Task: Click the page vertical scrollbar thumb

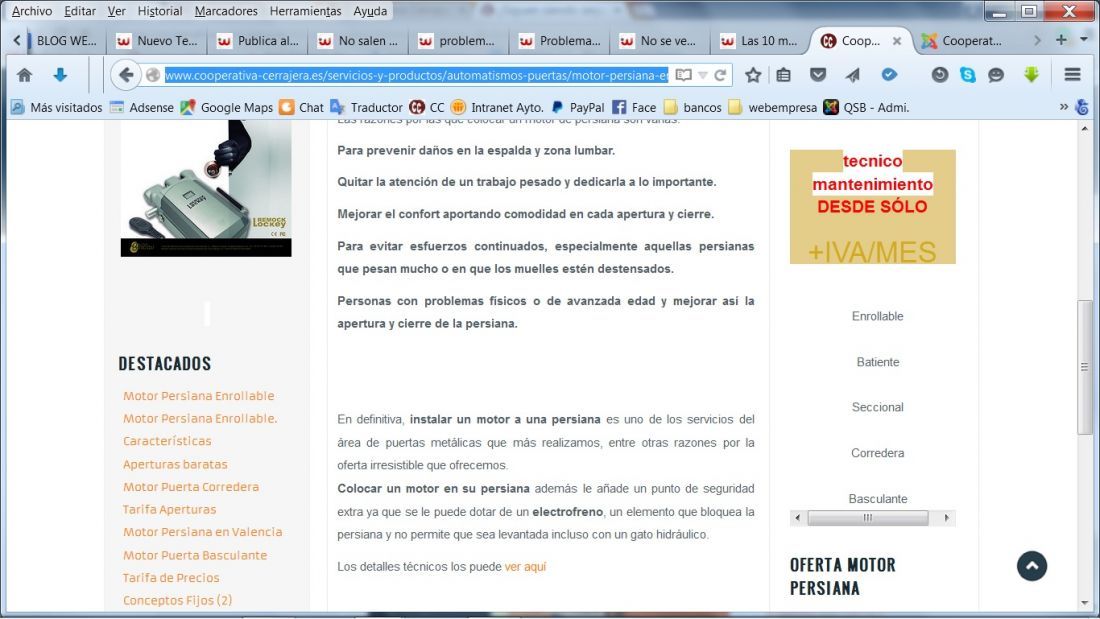Action: click(1085, 367)
